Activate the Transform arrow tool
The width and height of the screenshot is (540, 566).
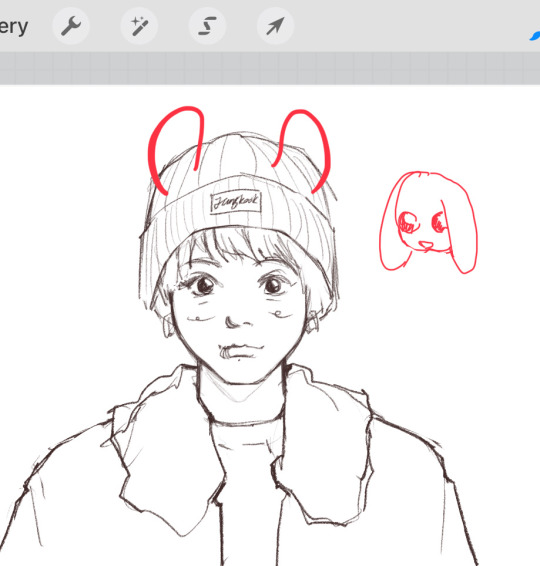pyautogui.click(x=275, y=26)
